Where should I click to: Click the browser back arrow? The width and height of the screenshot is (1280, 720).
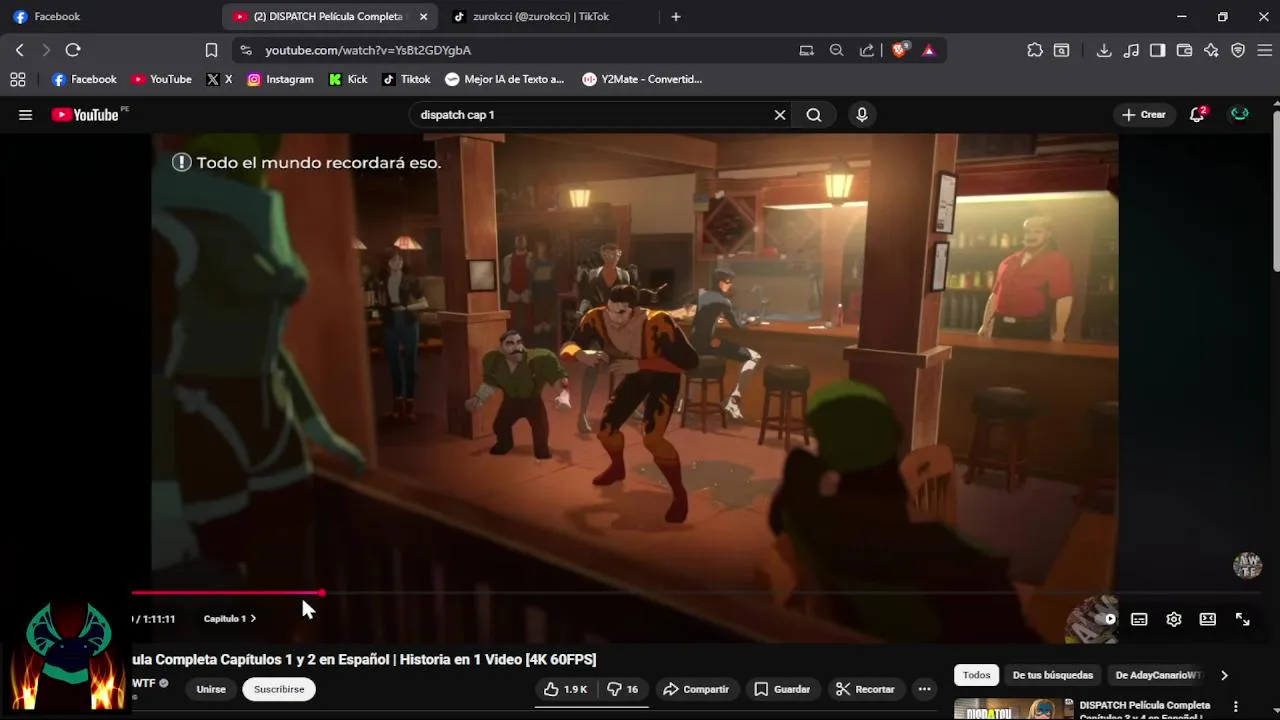(19, 50)
